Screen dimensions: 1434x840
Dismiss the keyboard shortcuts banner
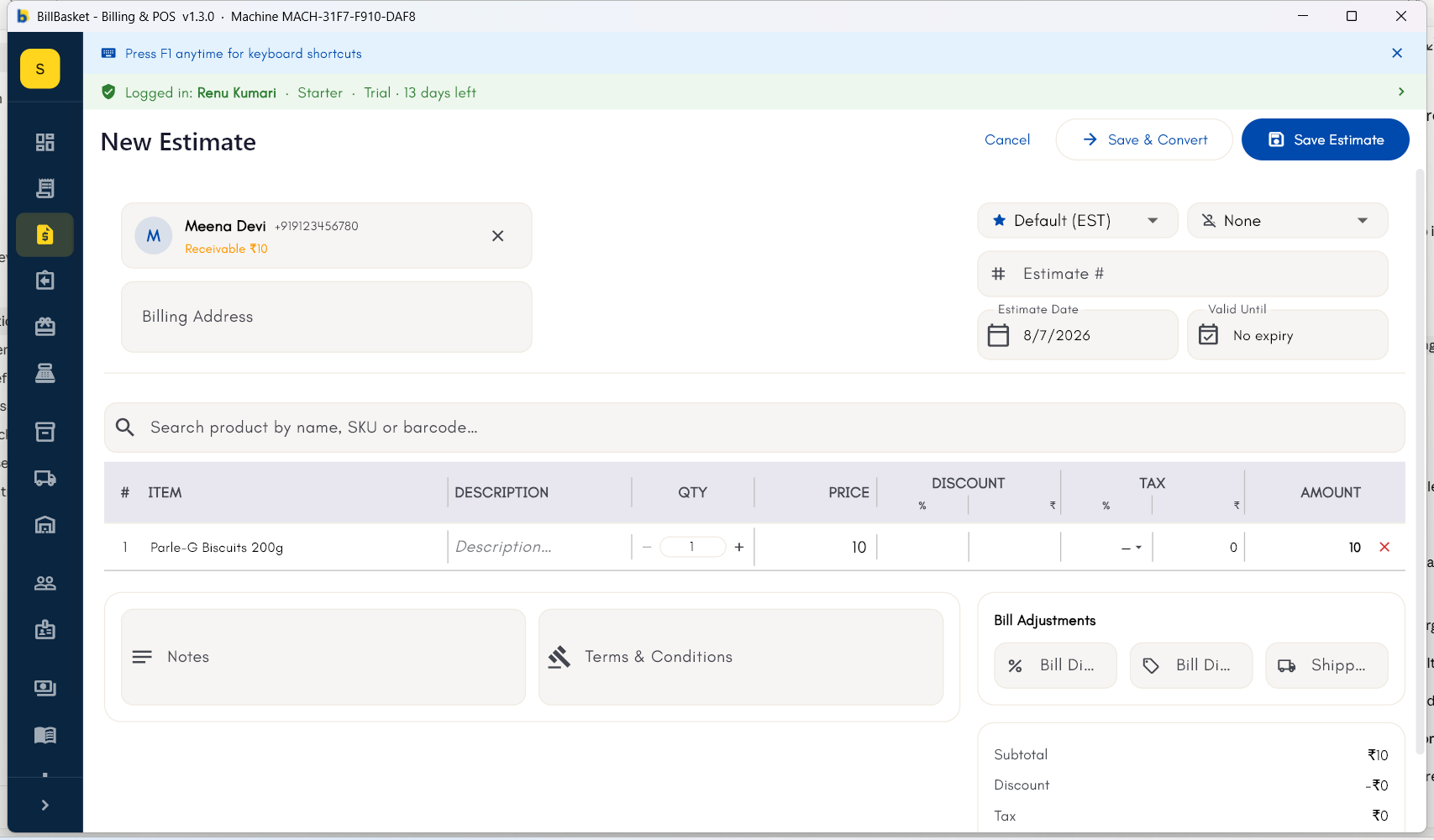point(1397,53)
